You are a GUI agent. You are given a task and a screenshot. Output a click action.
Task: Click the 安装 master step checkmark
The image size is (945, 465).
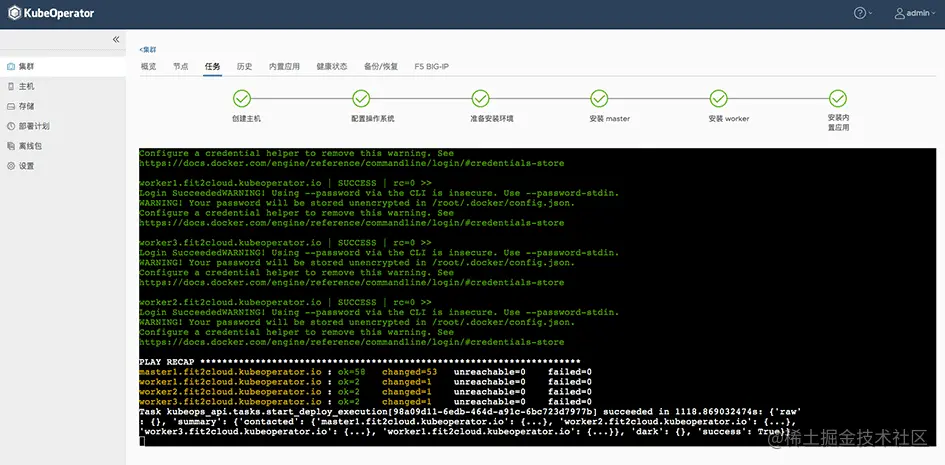[x=599, y=98]
